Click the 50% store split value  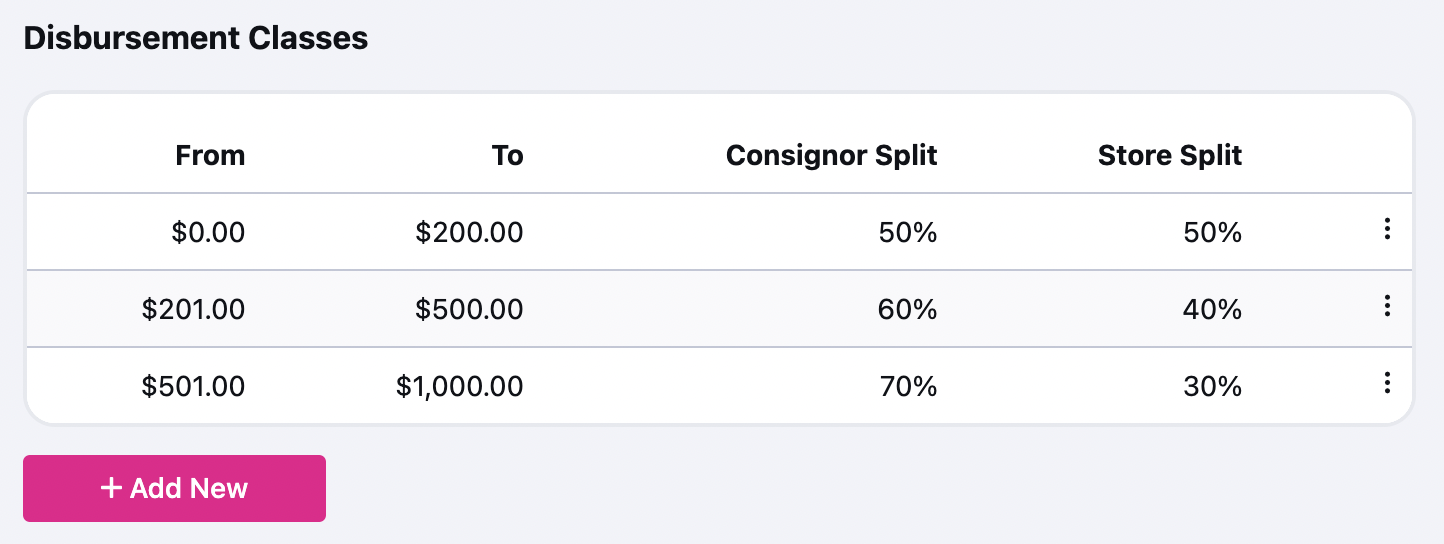point(1213,232)
